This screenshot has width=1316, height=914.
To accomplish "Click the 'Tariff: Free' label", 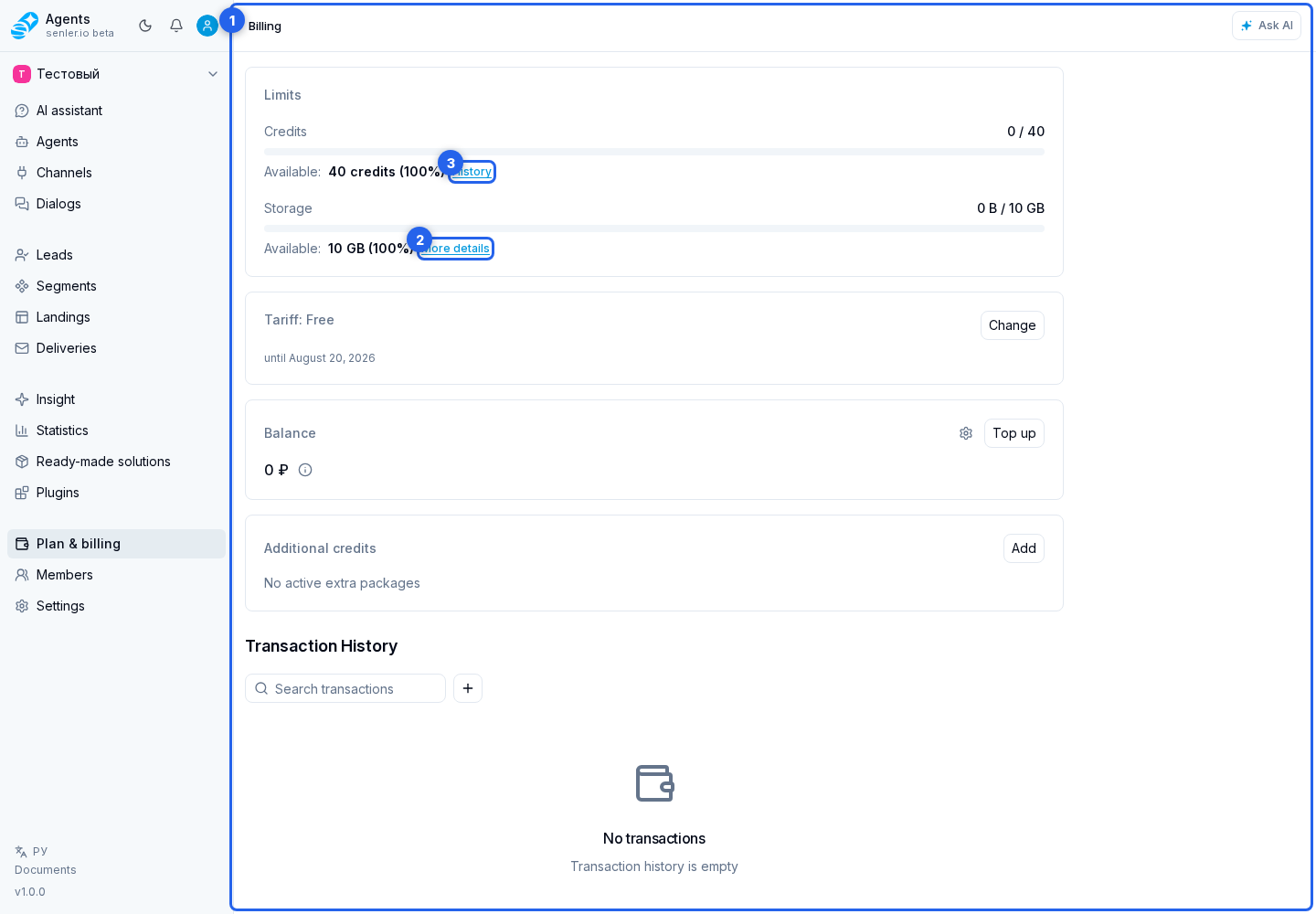I will coord(299,320).
